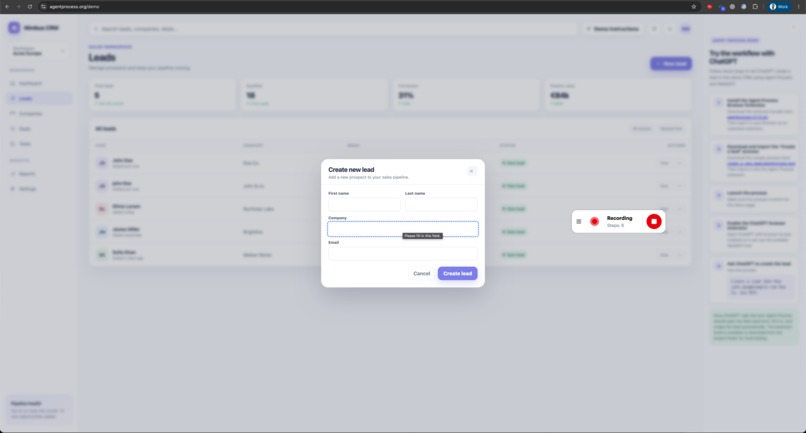
Task: Click the red extension icon in toolbar
Action: click(x=709, y=7)
